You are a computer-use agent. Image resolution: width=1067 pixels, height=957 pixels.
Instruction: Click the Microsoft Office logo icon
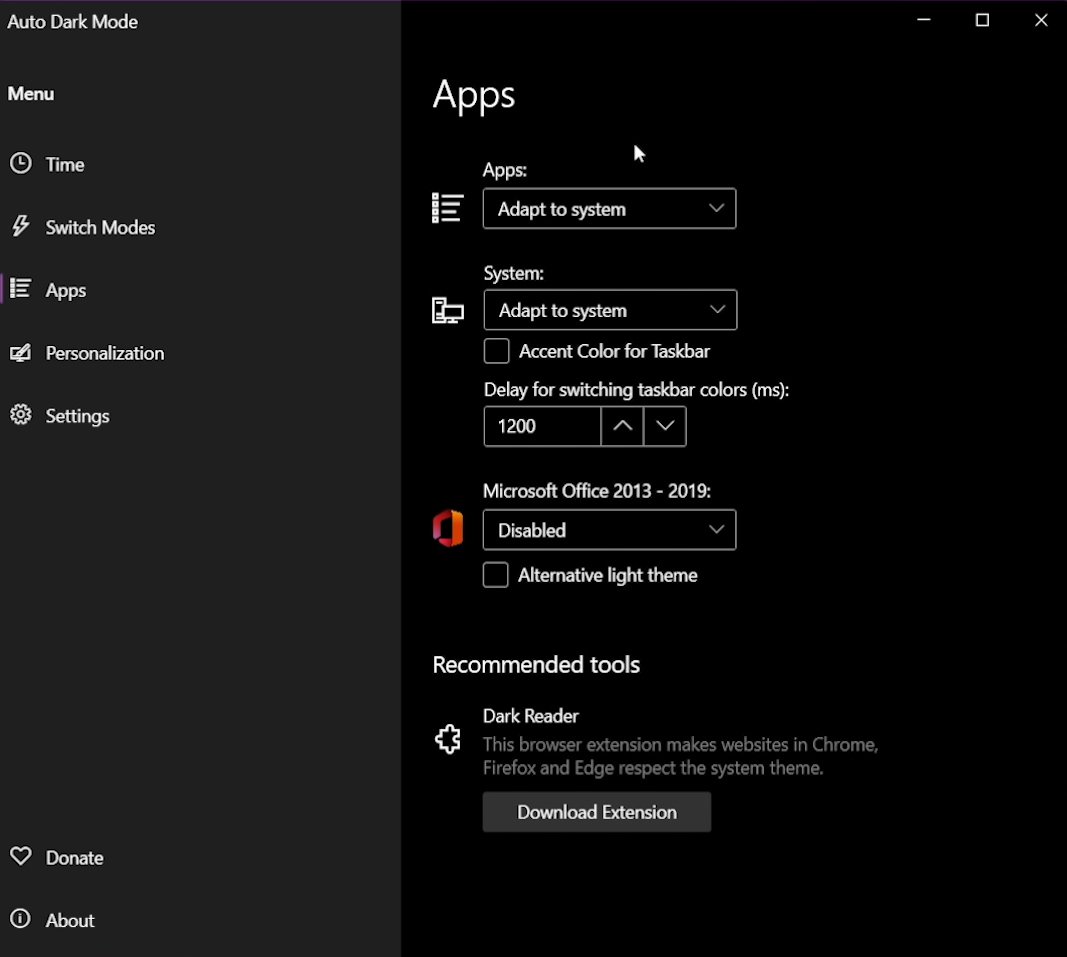pyautogui.click(x=448, y=528)
